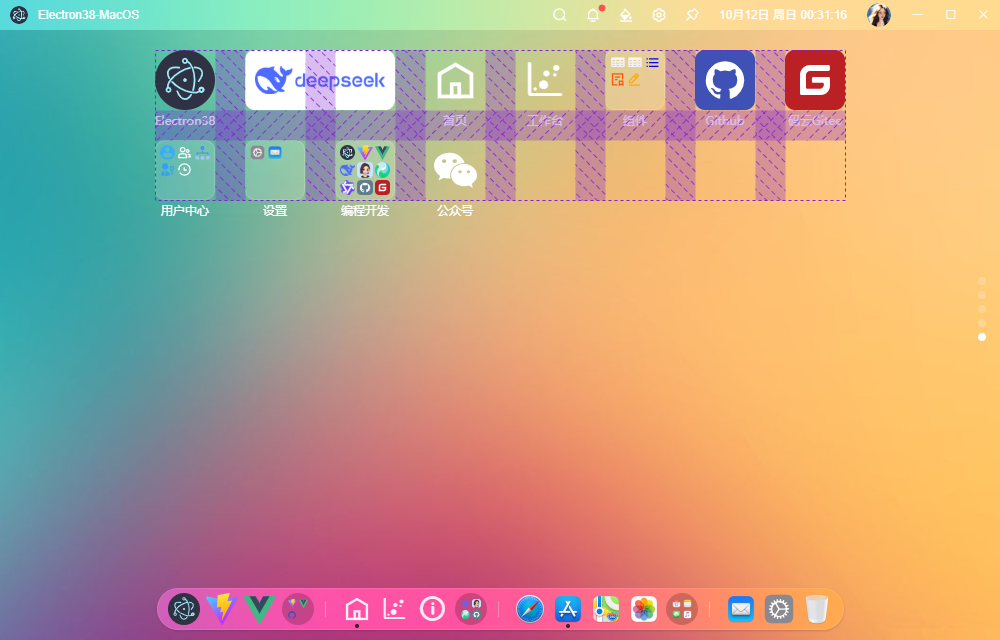Open the Github desktop icon
The width and height of the screenshot is (1000, 640).
[725, 80]
